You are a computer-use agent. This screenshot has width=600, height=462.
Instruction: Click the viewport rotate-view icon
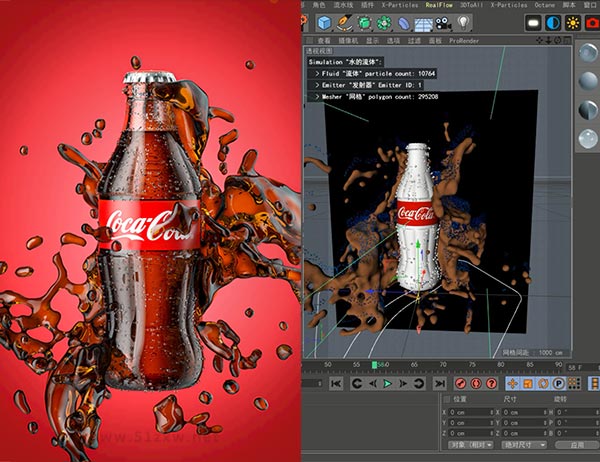pyautogui.click(x=557, y=40)
